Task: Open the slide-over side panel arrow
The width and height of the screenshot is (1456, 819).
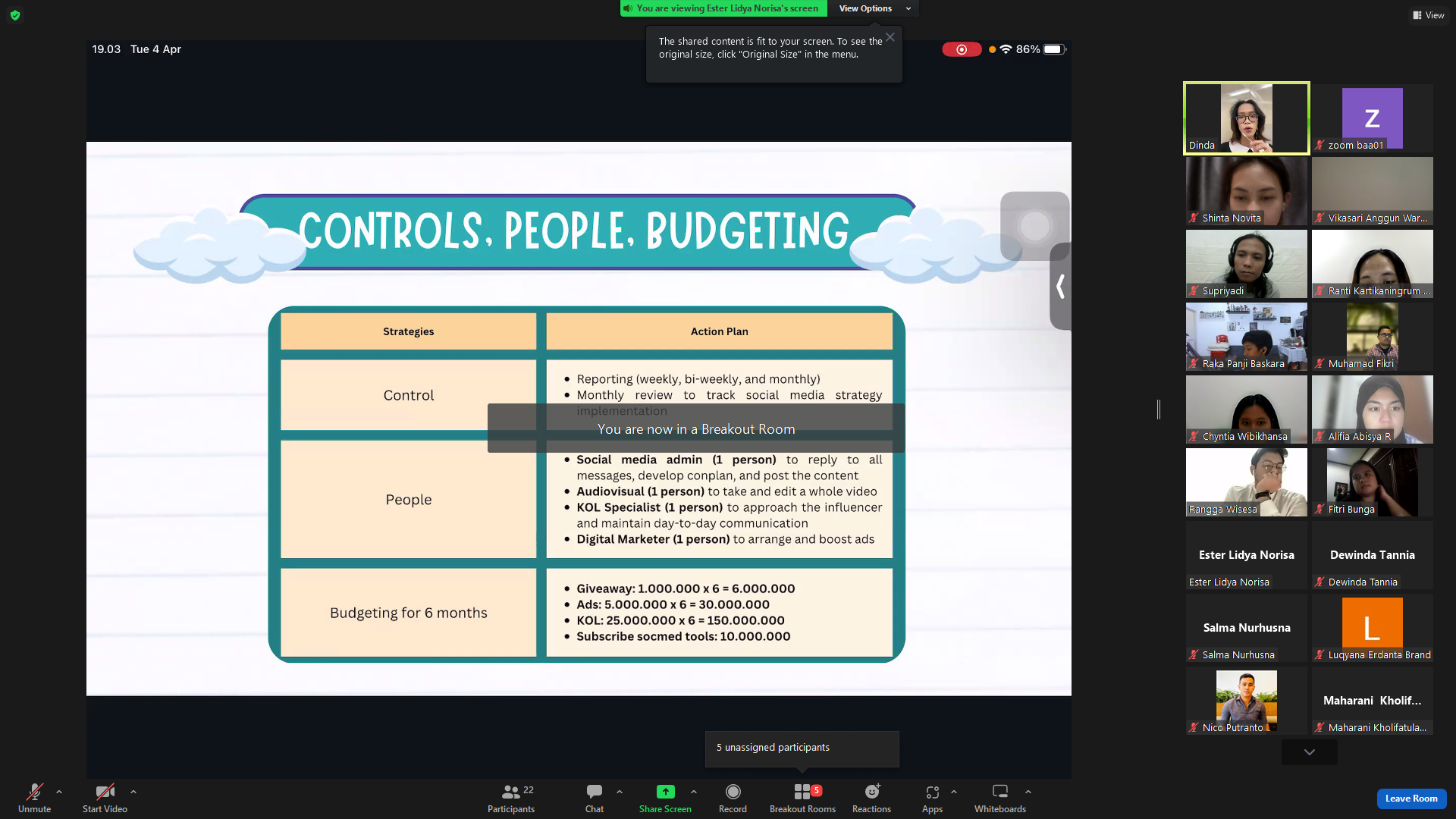Action: (x=1061, y=287)
